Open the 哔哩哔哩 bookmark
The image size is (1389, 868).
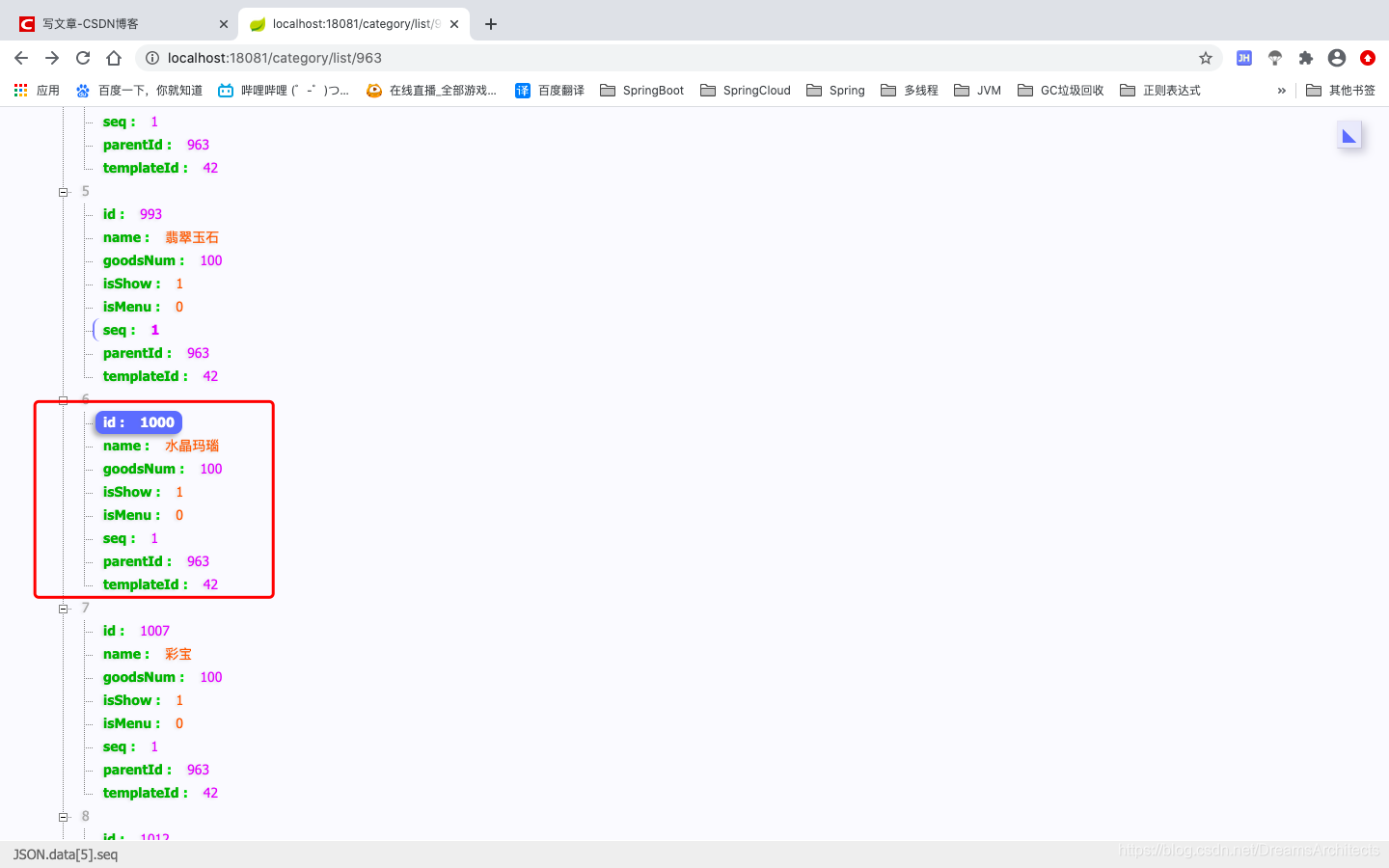pyautogui.click(x=284, y=90)
